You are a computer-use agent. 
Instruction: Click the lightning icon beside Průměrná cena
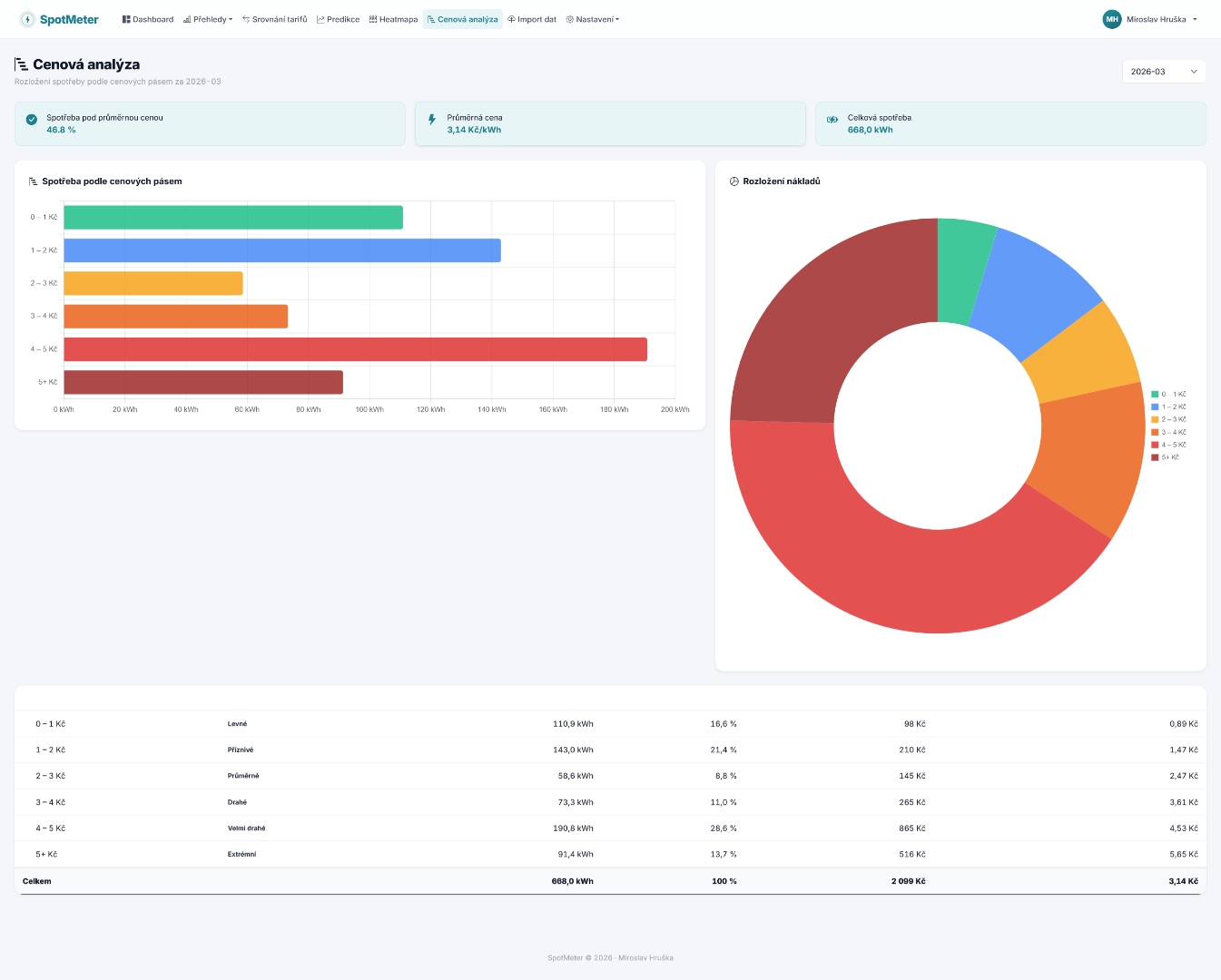432,119
